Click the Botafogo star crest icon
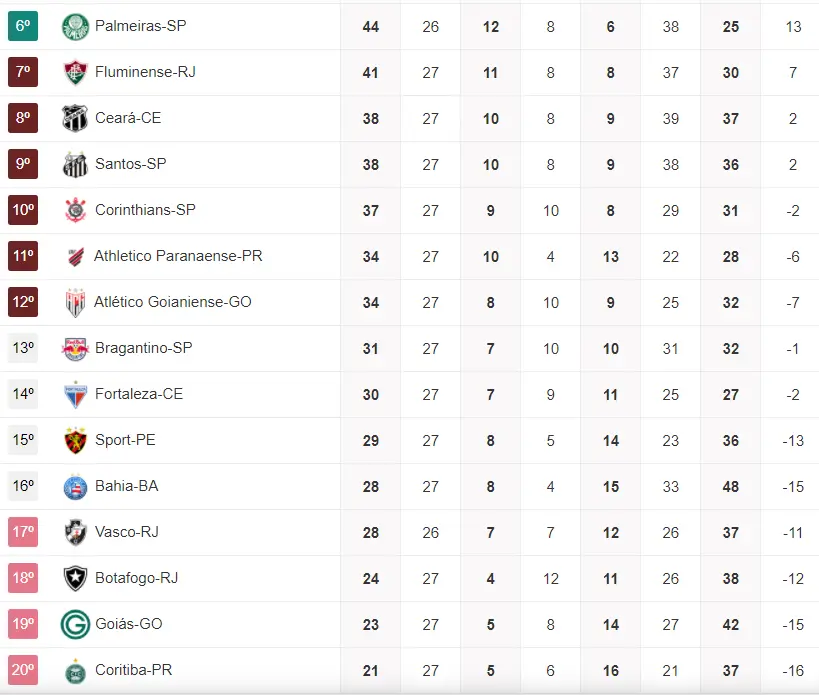Image resolution: width=819 pixels, height=695 pixels. (x=75, y=578)
